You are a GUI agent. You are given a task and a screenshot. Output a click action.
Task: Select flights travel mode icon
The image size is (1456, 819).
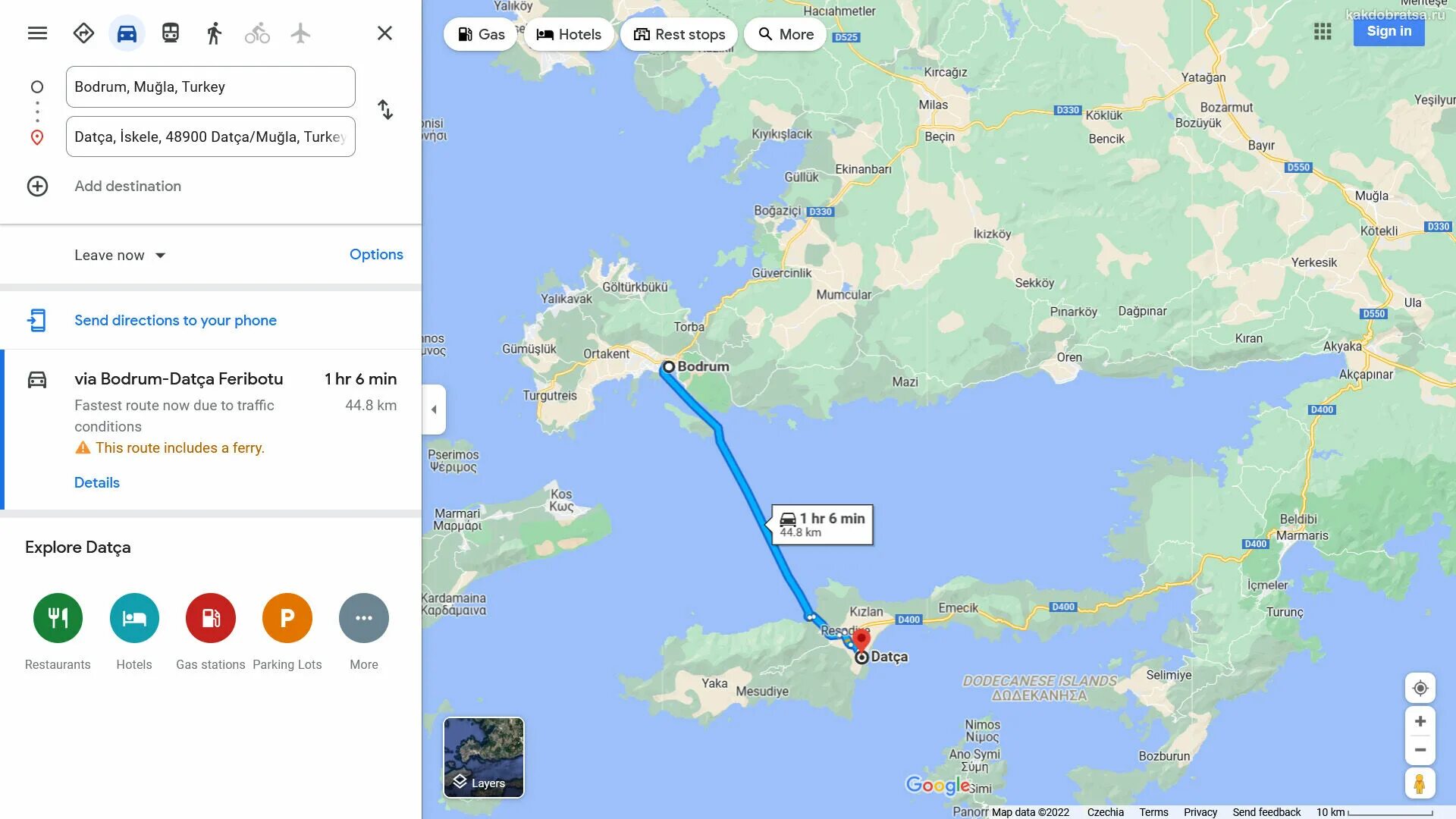tap(300, 33)
